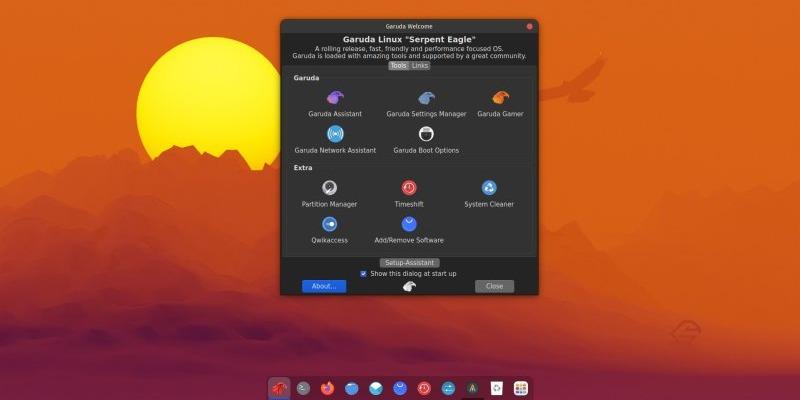This screenshot has width=800, height=400.
Task: Uncheck Show this dialog at start up
Action: pyautogui.click(x=363, y=274)
